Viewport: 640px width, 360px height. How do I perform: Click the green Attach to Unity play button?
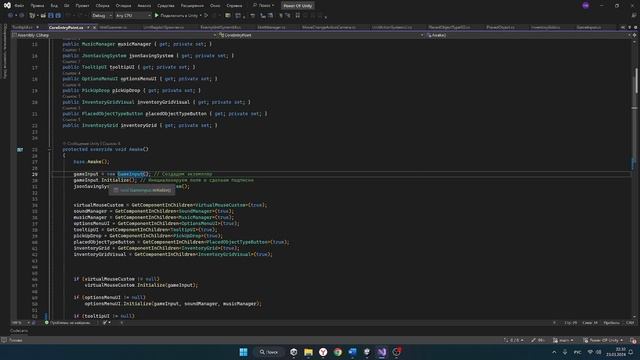coord(156,16)
